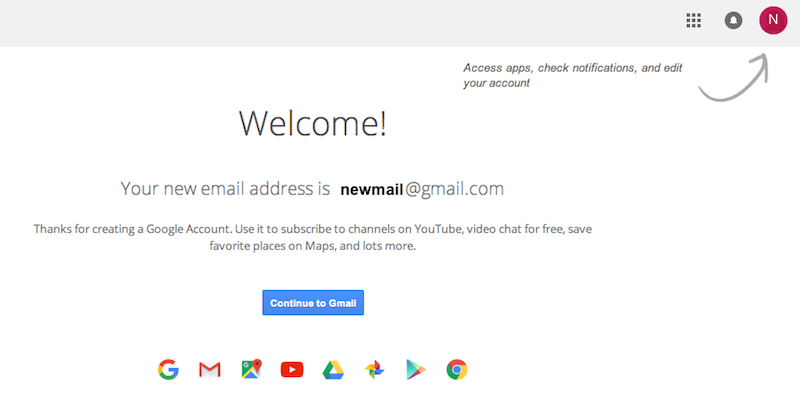Image resolution: width=800 pixels, height=397 pixels.
Task: Open the Chrome icon
Action: [457, 369]
